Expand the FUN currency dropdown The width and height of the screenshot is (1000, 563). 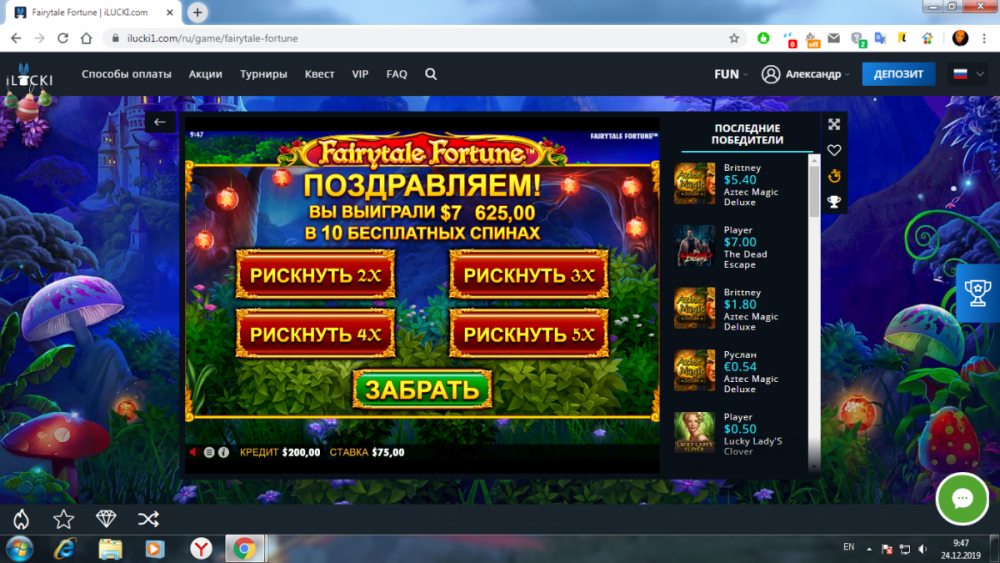[731, 74]
